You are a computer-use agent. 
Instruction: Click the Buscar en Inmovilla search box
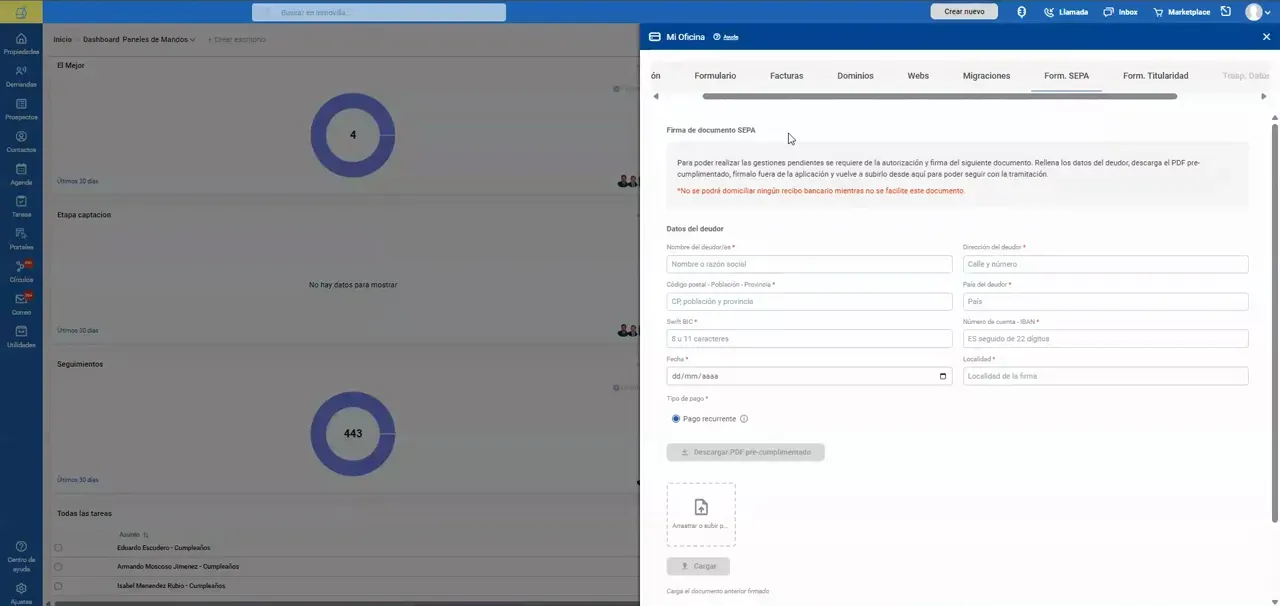(379, 12)
